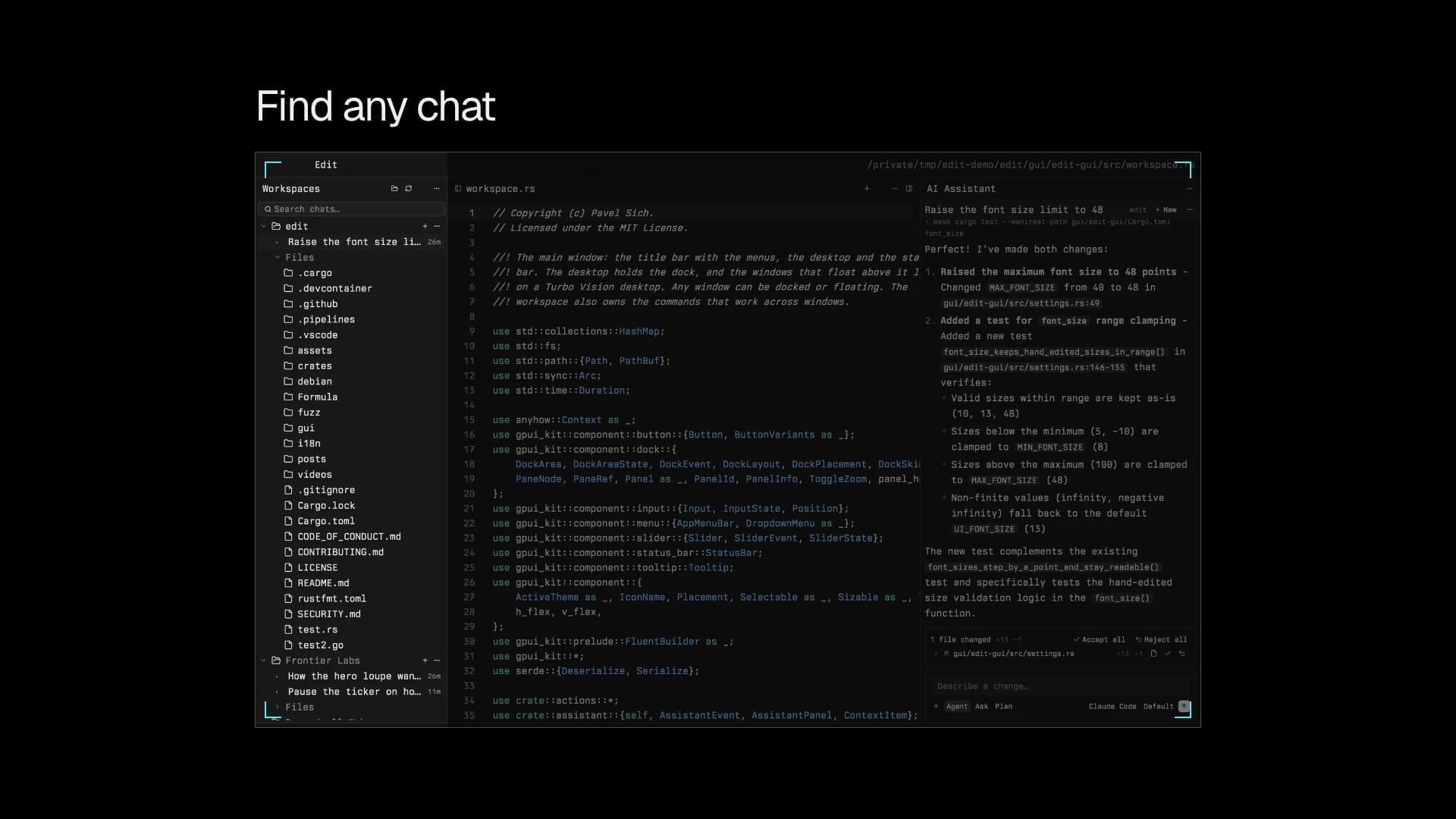Viewport: 1456px width, 819px height.
Task: Add attachment with plus icon beside Agent
Action: [x=936, y=706]
